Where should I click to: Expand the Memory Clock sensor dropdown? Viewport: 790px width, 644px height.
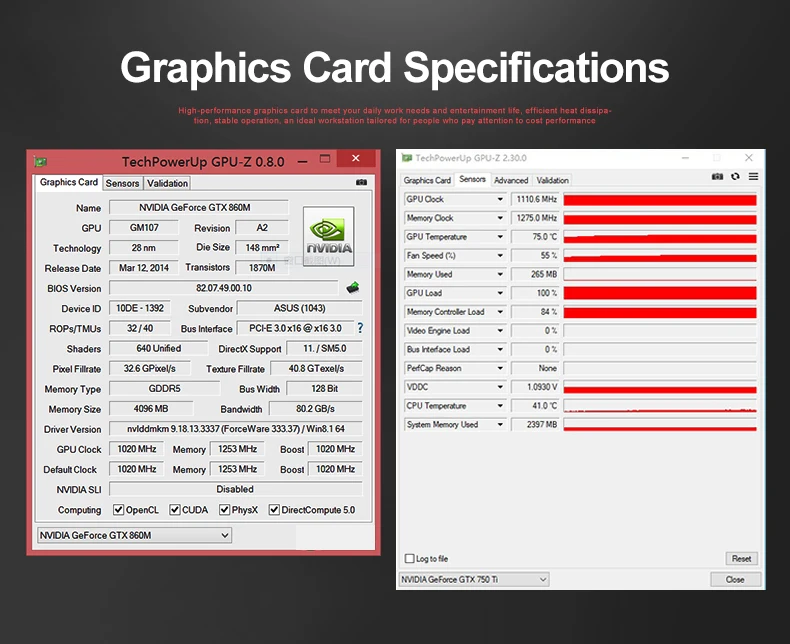[x=500, y=218]
